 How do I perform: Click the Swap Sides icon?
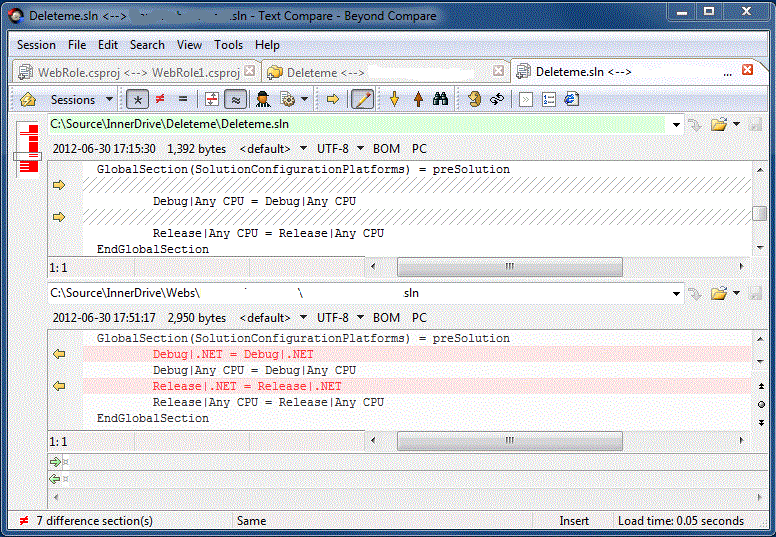click(x=496, y=99)
